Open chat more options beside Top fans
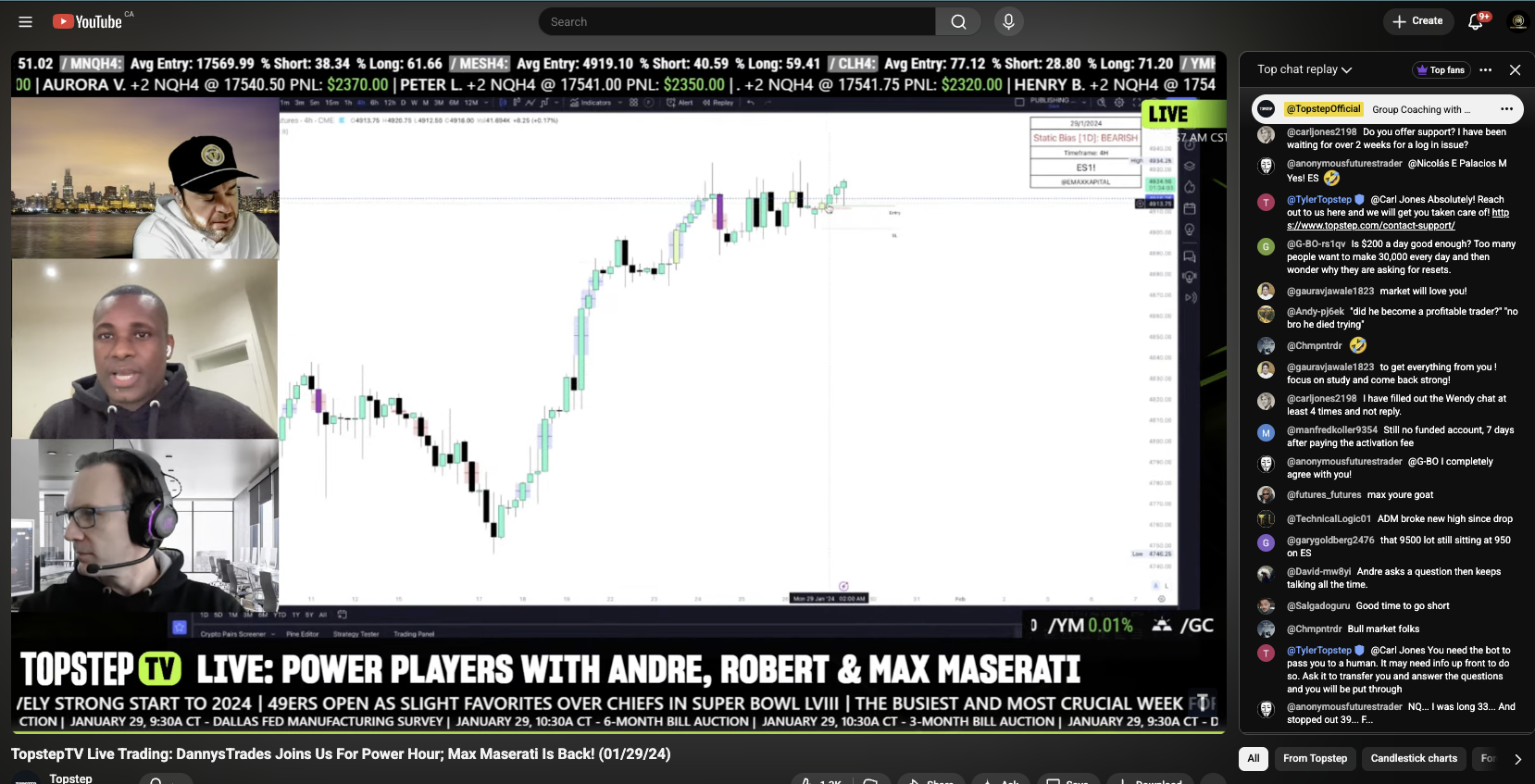This screenshot has width=1535, height=784. [1485, 69]
